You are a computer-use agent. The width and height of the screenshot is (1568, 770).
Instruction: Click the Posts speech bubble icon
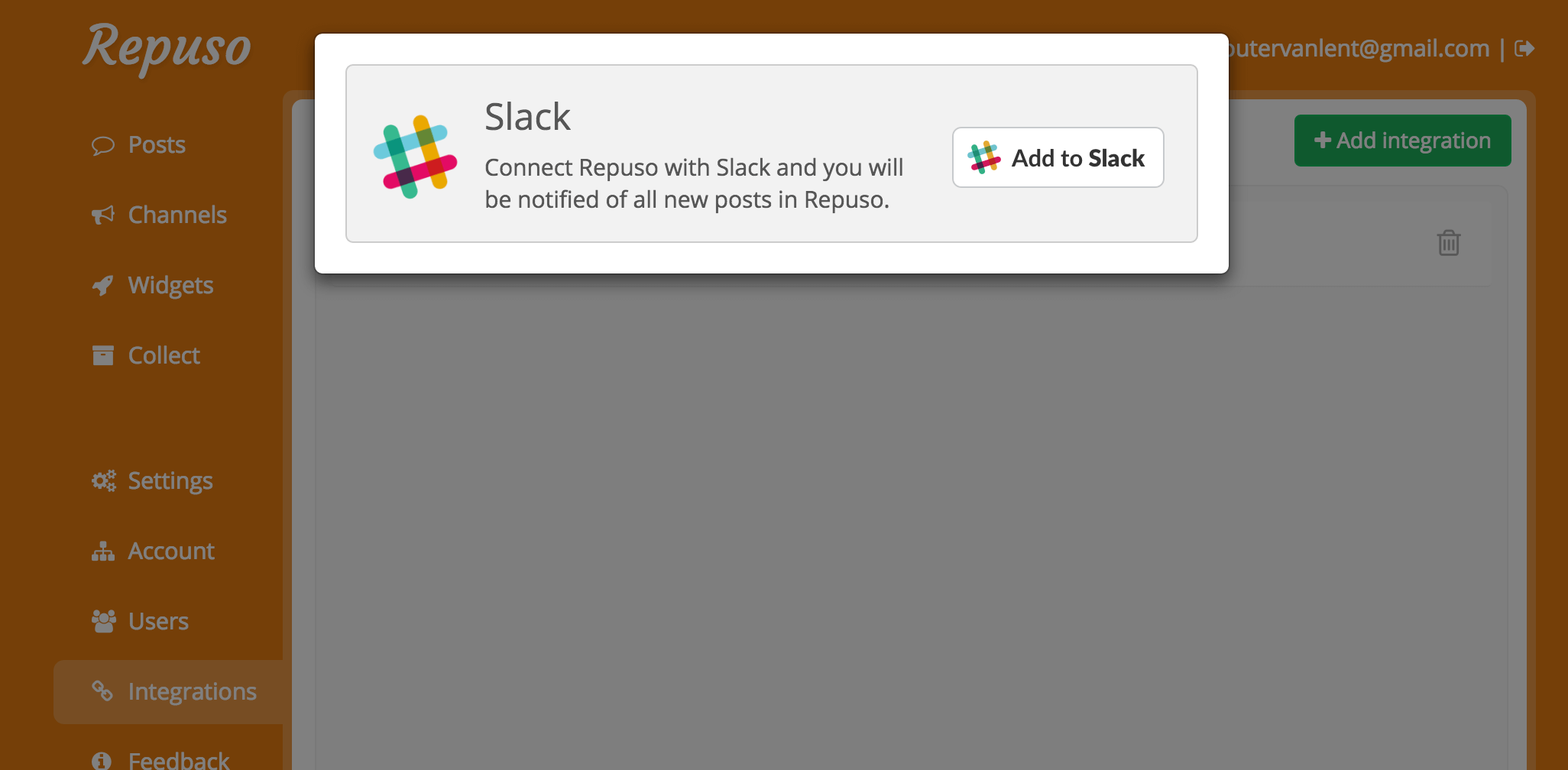click(103, 145)
